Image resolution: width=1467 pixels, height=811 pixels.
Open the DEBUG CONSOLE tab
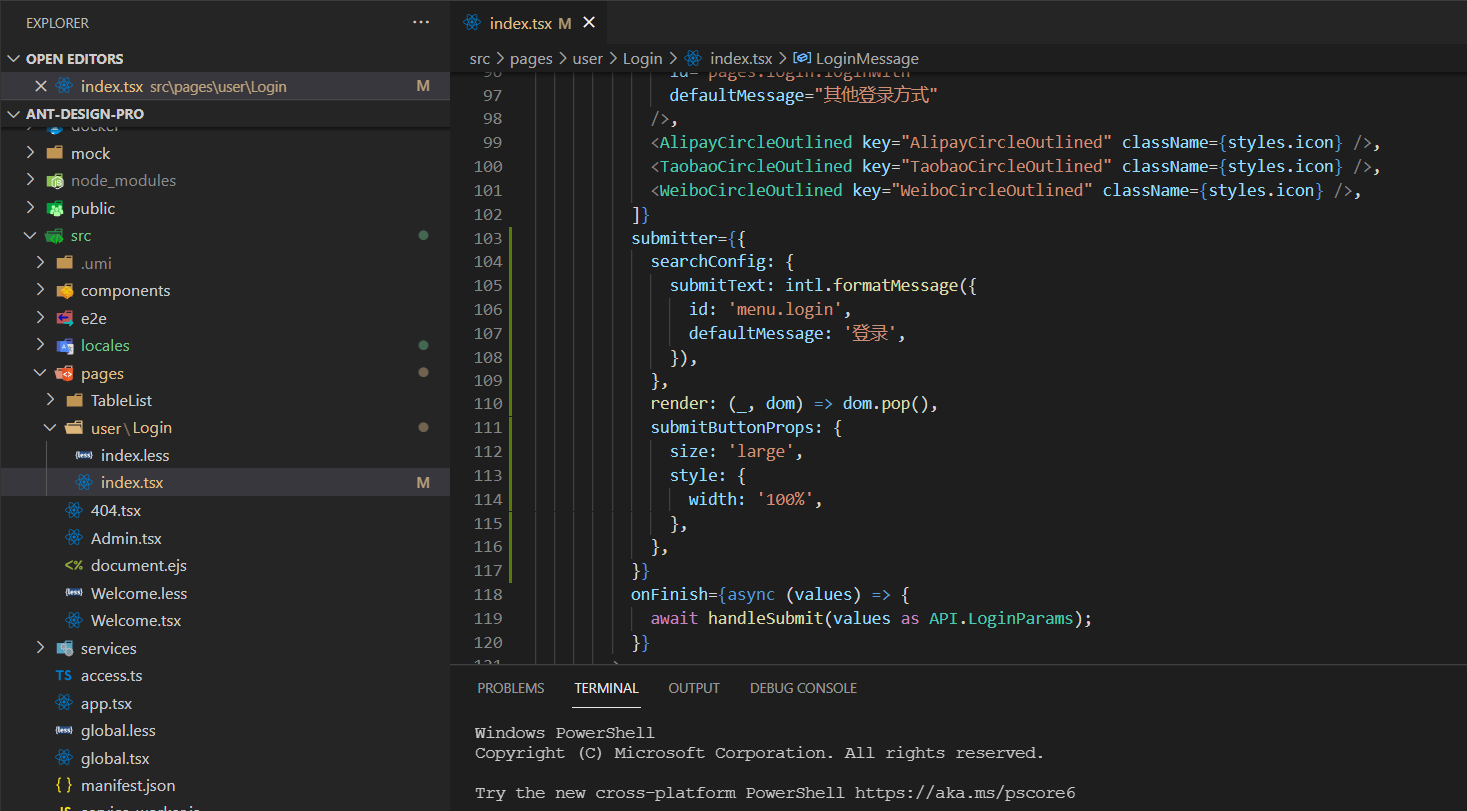click(x=803, y=688)
